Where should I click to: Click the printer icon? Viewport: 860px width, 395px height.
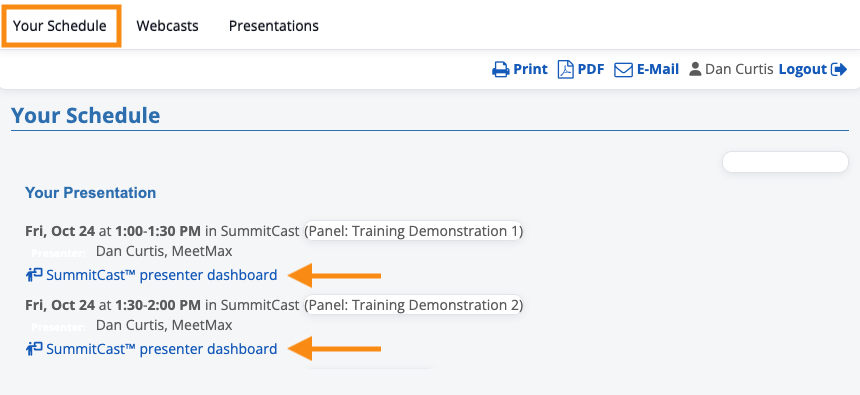click(x=500, y=70)
